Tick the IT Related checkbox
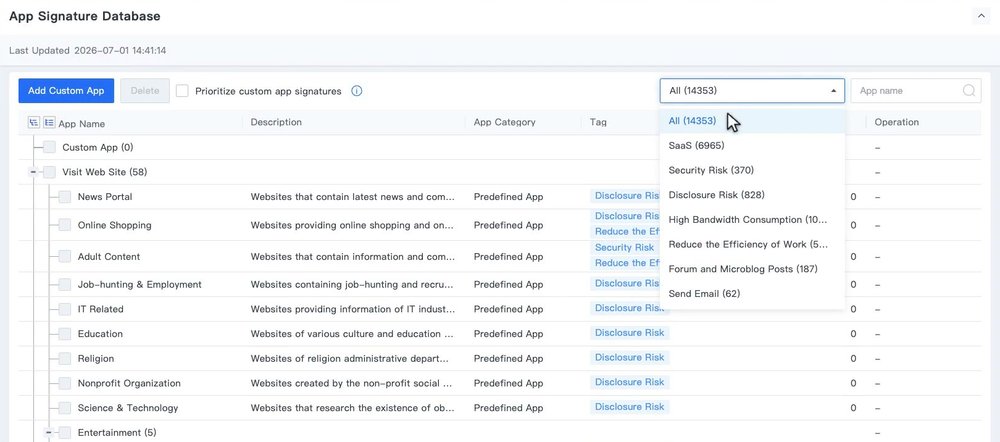Screen dimensions: 1000x442 click(65, 309)
